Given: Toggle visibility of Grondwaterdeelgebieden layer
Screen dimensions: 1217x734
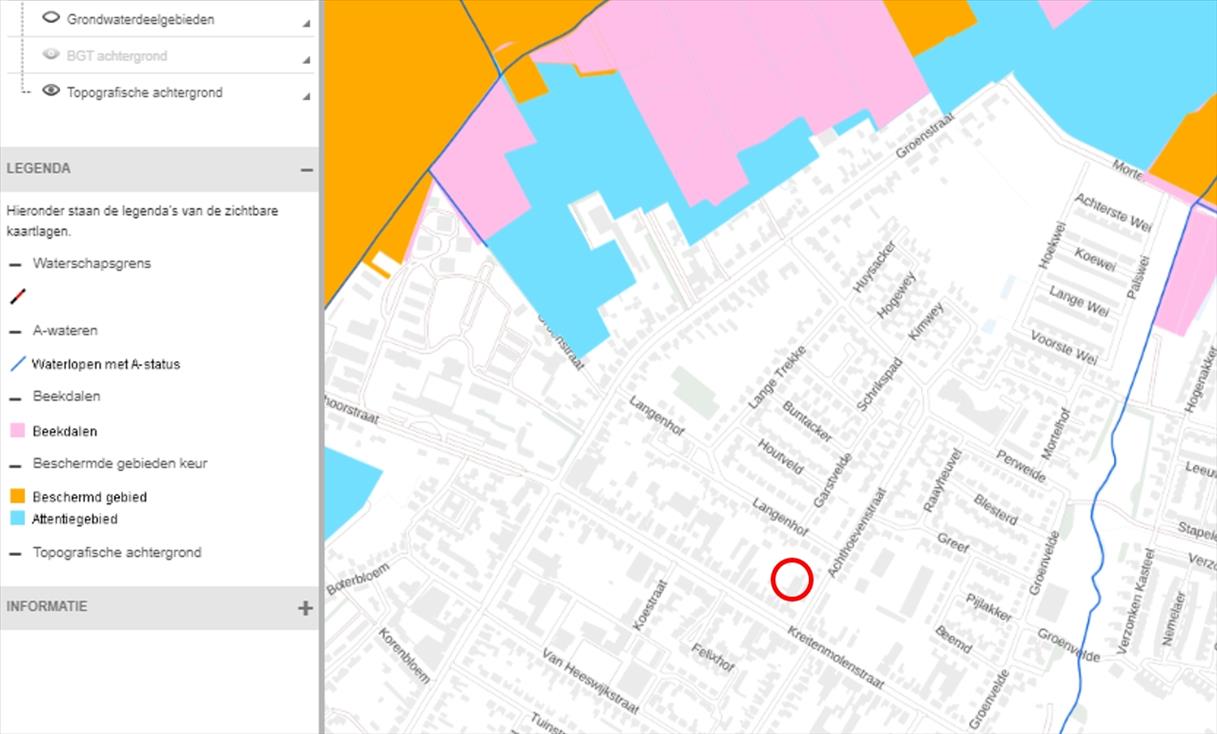Looking at the screenshot, I should [x=51, y=19].
